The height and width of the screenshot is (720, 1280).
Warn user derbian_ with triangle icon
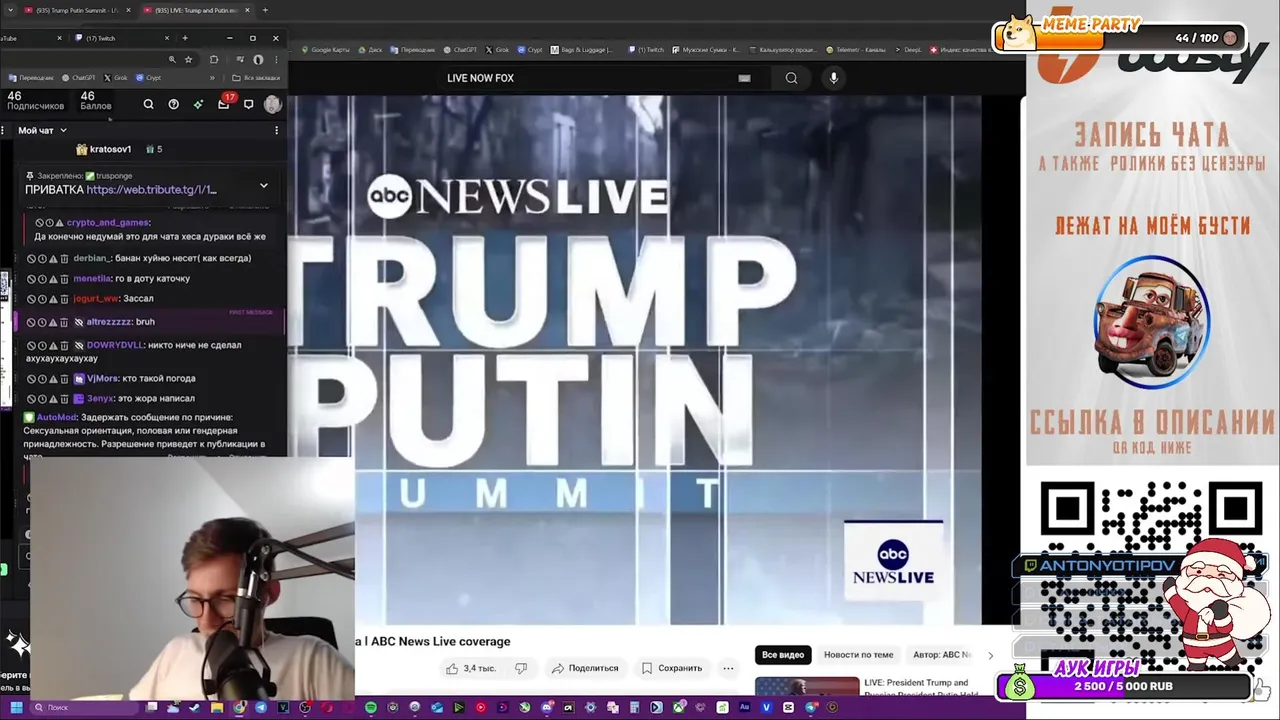pos(53,258)
